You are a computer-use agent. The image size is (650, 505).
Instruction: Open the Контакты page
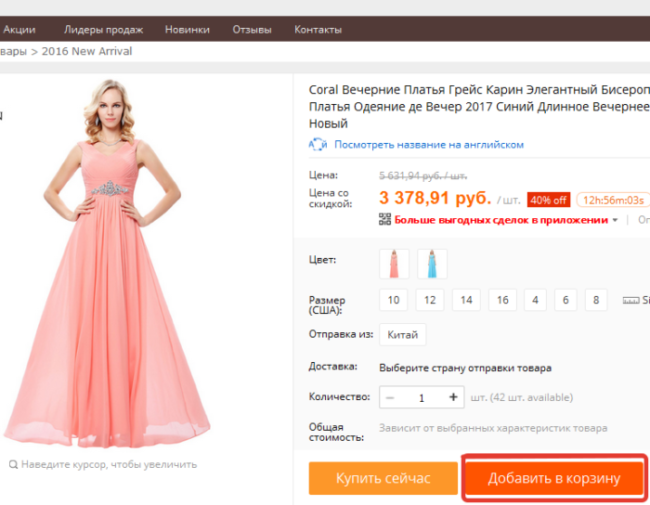pos(318,30)
